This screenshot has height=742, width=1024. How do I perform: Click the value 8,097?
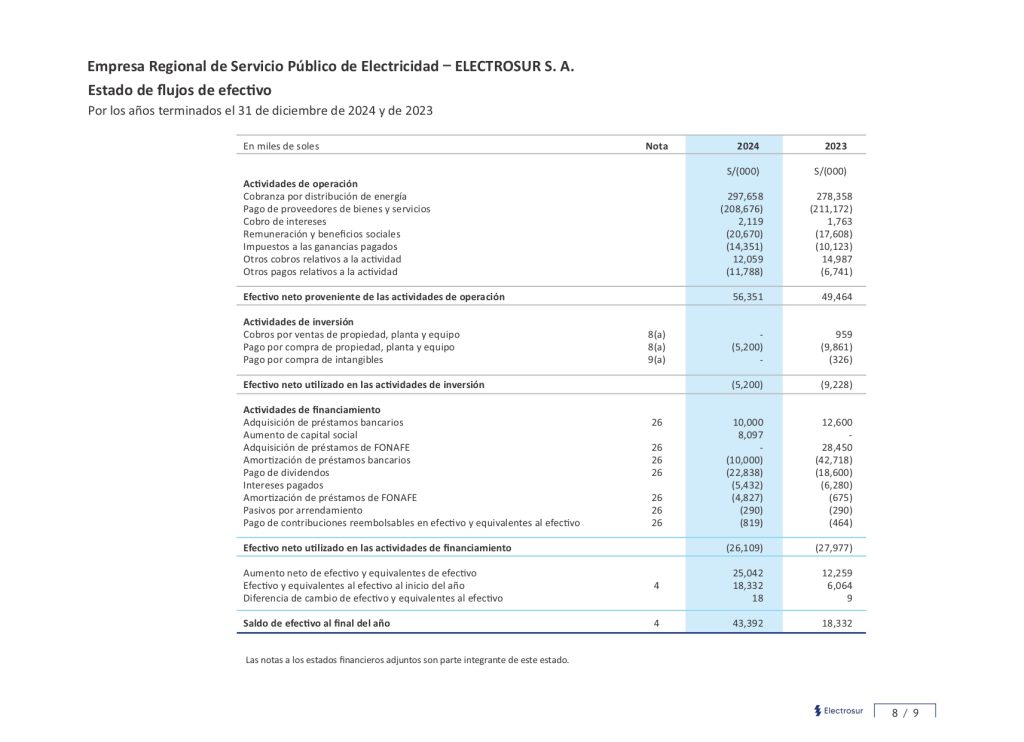pyautogui.click(x=750, y=435)
